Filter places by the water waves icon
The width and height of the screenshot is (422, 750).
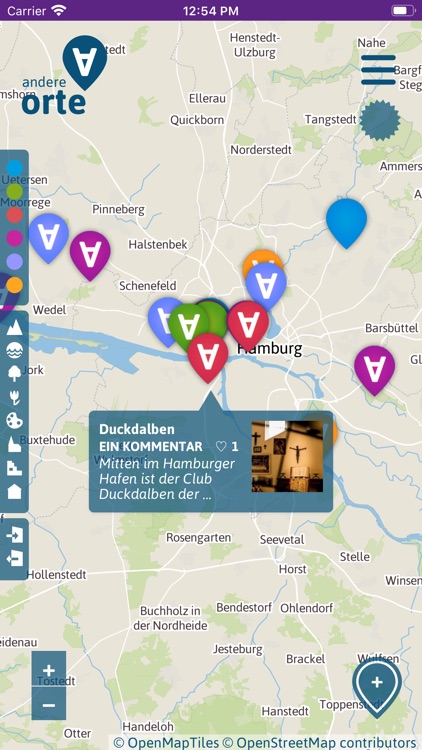(x=14, y=351)
